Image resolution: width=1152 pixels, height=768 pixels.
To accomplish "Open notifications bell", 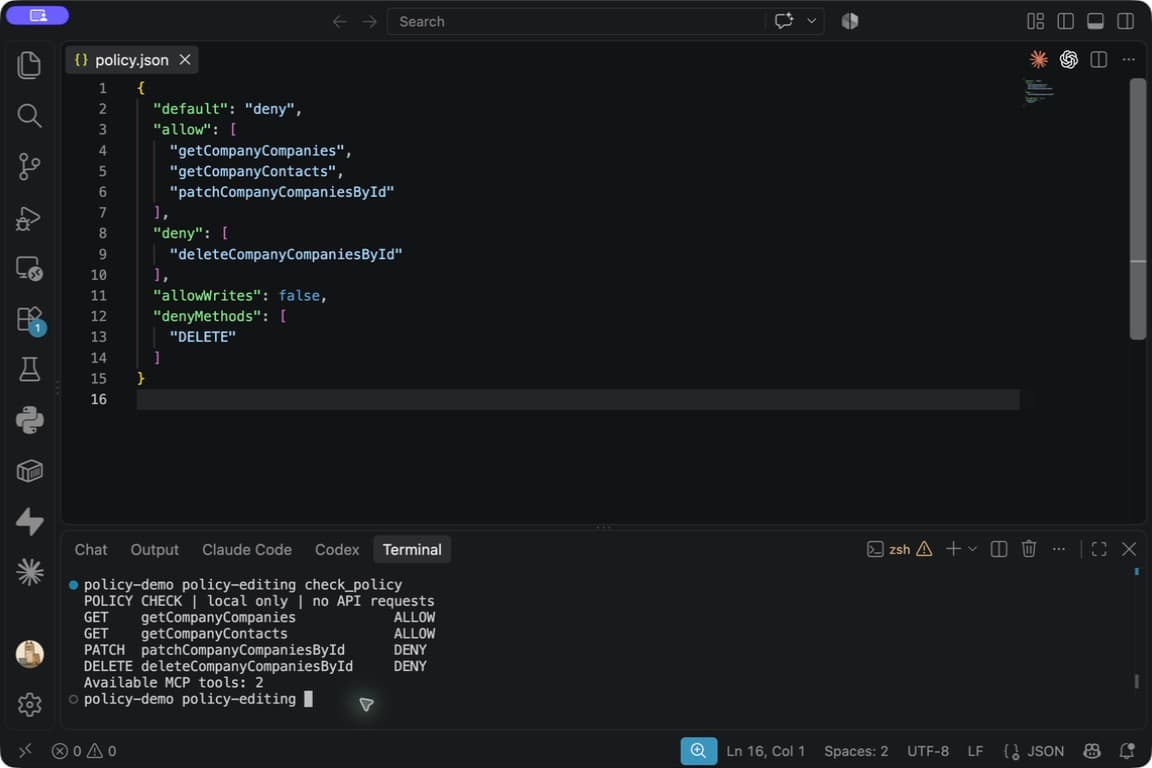I will [x=1127, y=750].
